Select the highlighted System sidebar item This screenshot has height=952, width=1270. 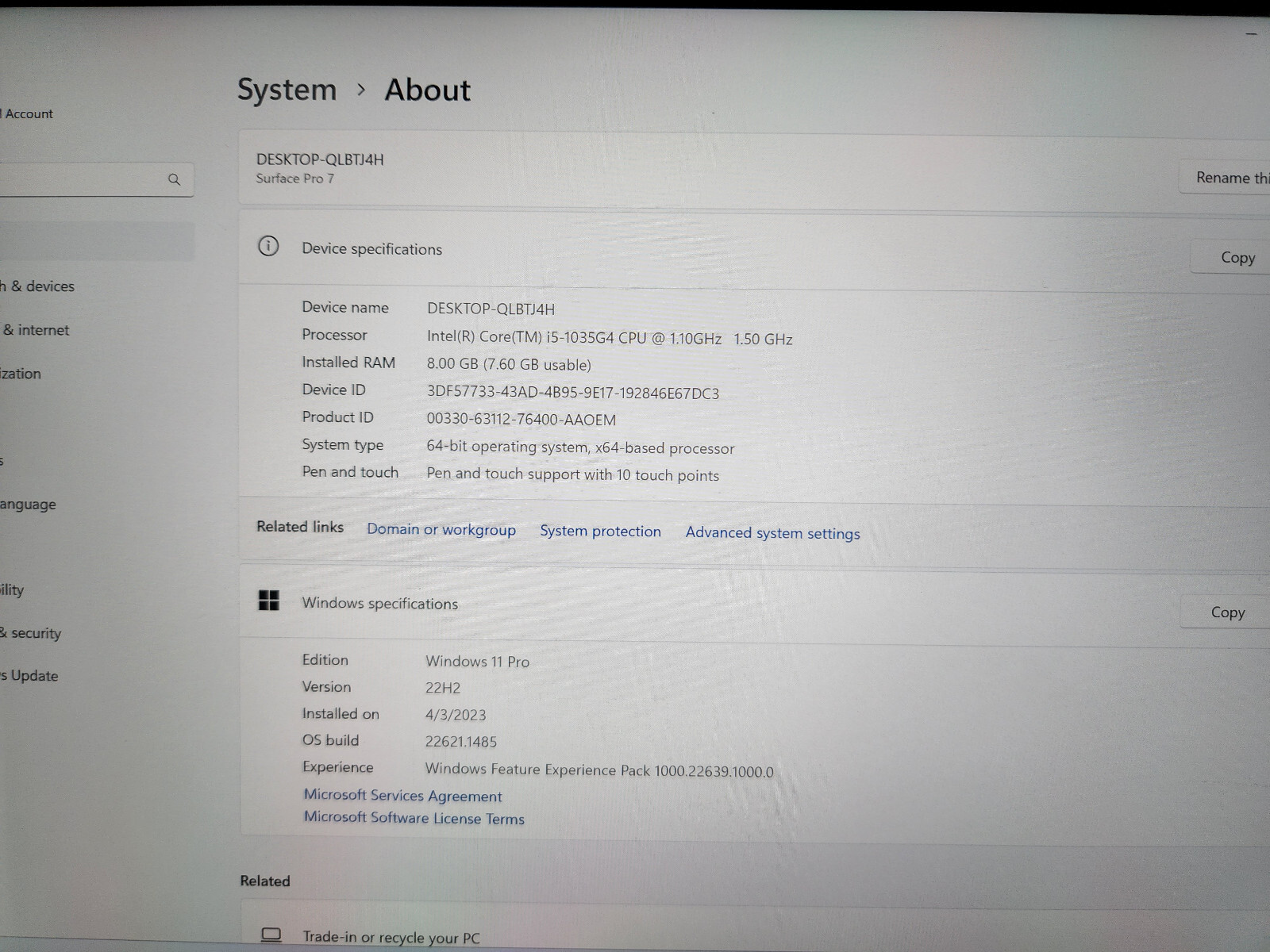(x=95, y=242)
